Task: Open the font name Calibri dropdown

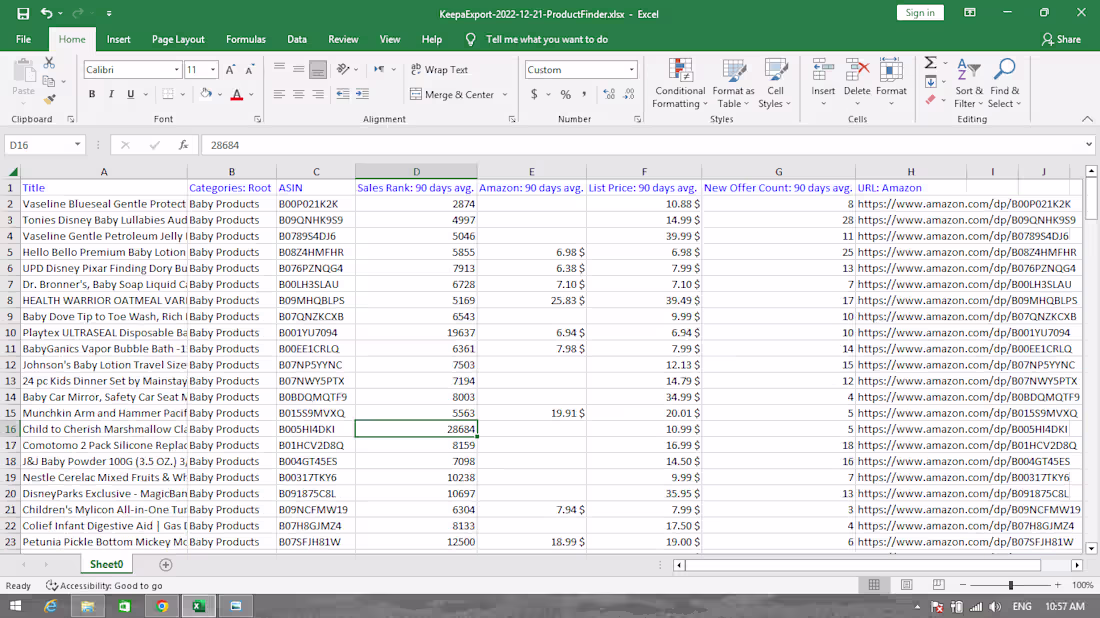Action: point(176,69)
